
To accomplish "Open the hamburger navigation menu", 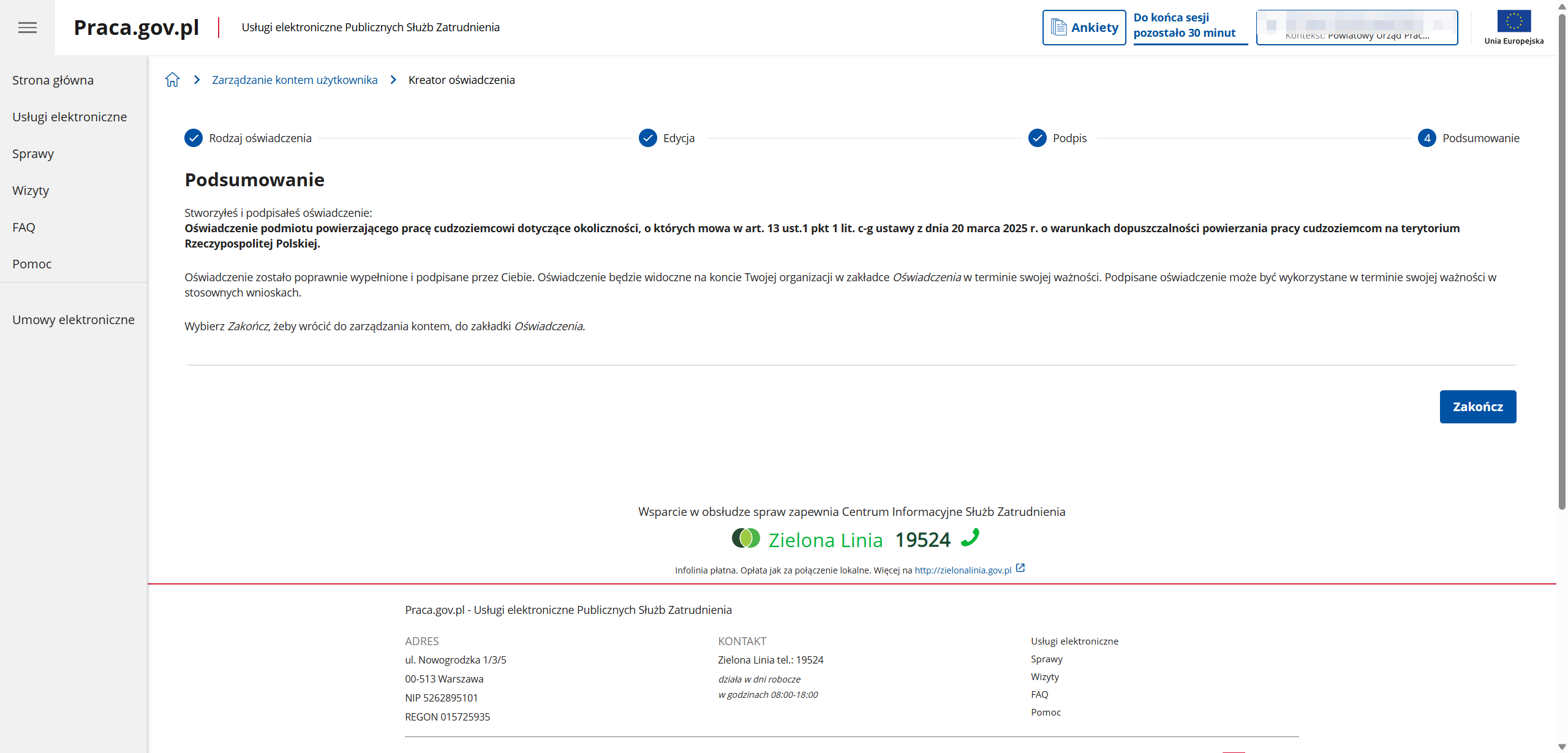I will pos(28,28).
